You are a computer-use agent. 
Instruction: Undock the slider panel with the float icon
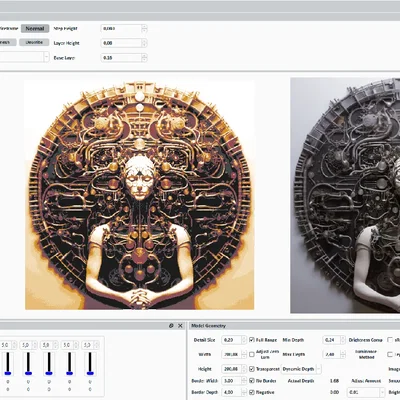tap(171, 326)
